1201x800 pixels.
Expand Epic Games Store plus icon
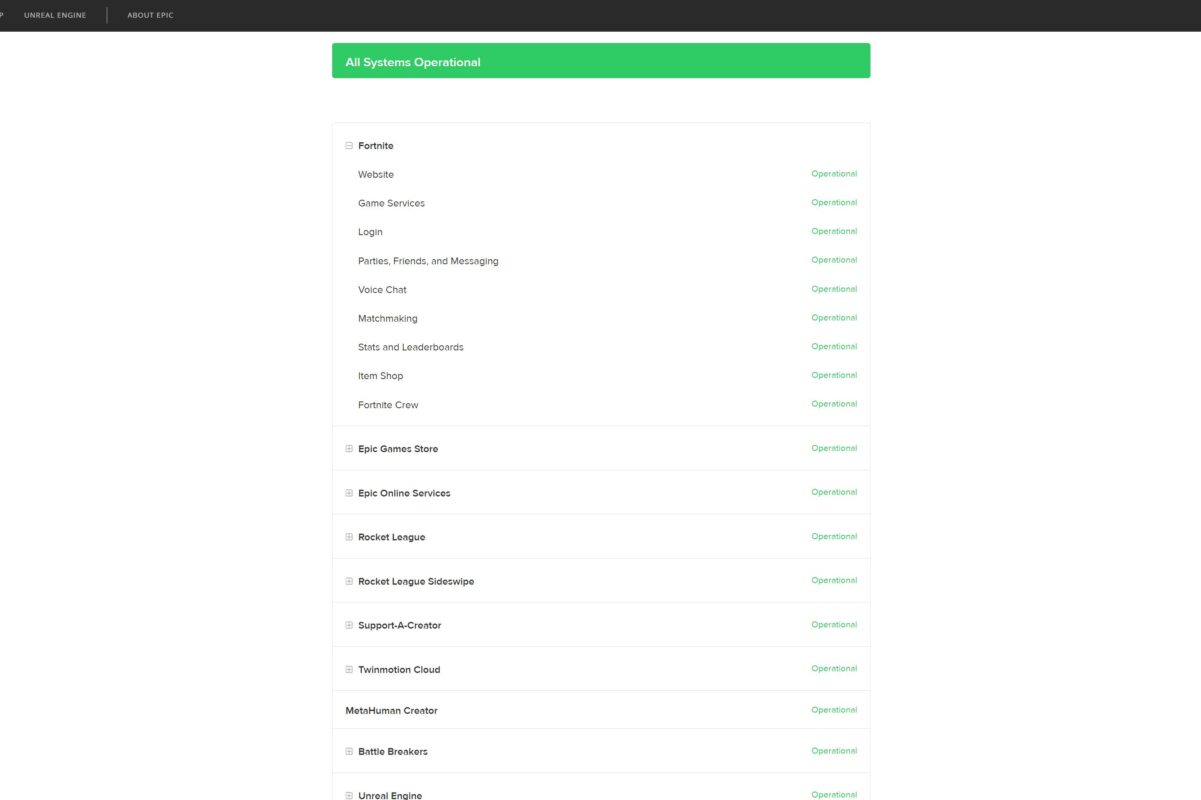[349, 449]
